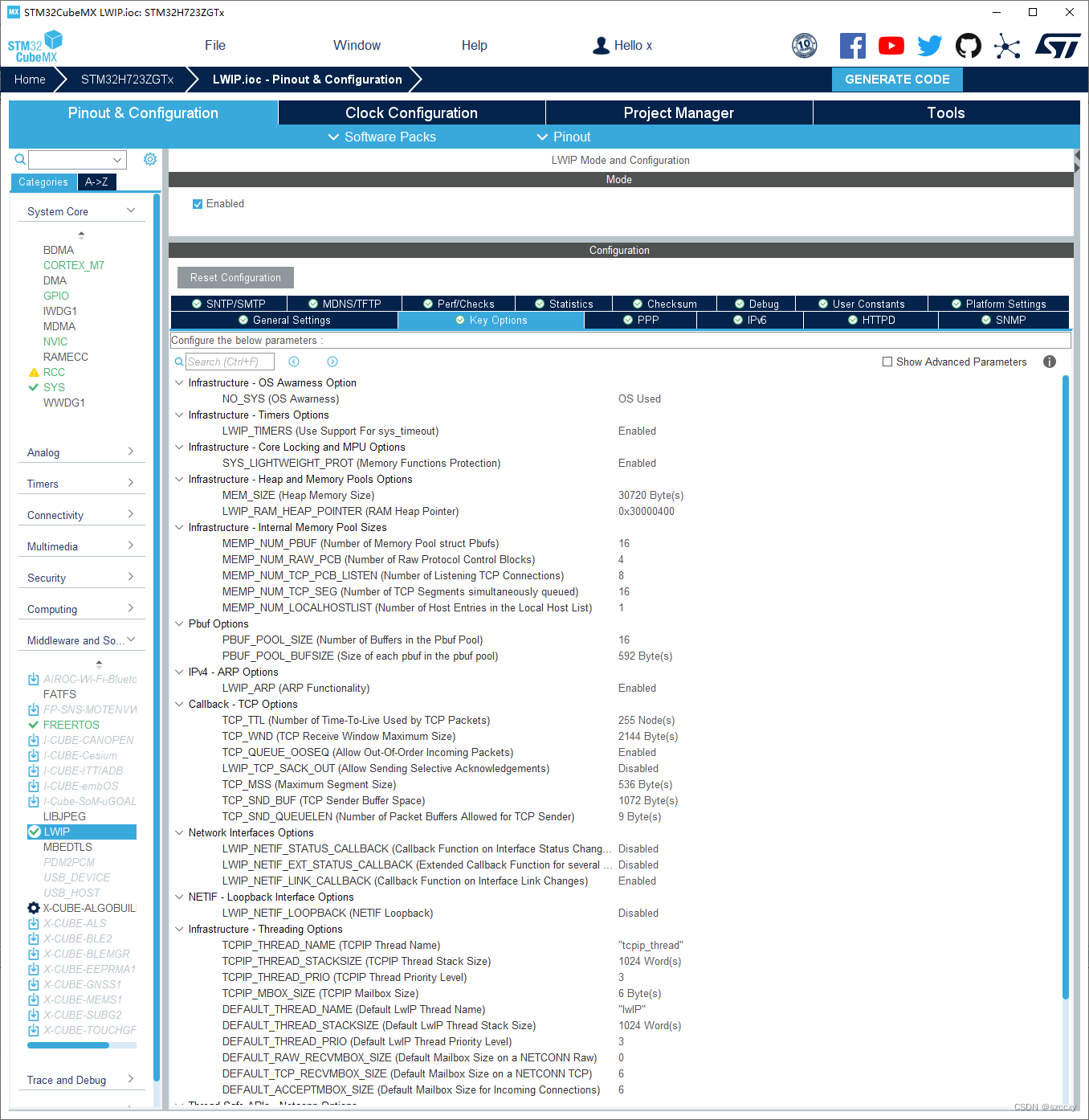Go to previous parameter search result
Viewport: 1089px width, 1120px height.
pos(294,362)
